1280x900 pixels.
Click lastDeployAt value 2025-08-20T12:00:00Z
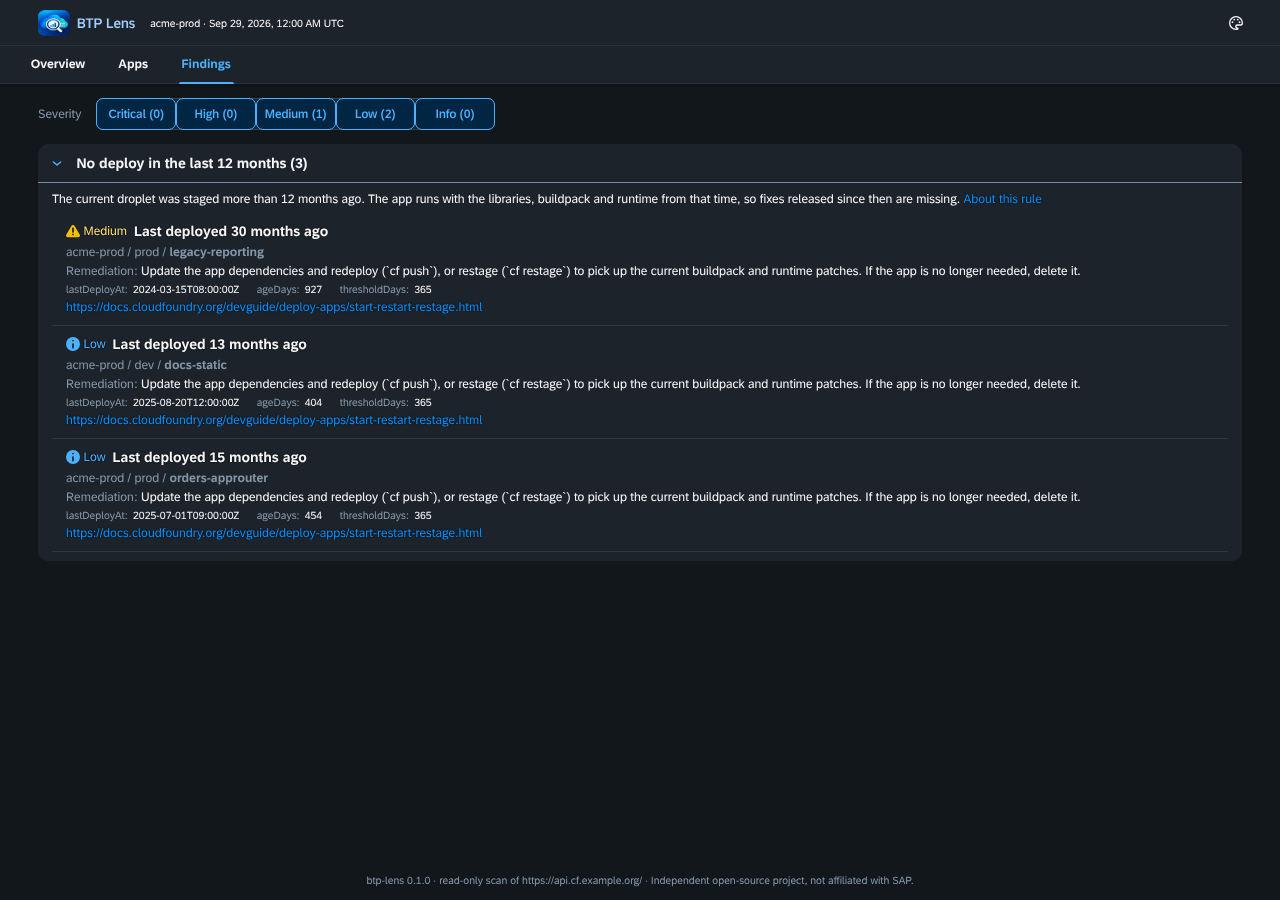(x=186, y=402)
